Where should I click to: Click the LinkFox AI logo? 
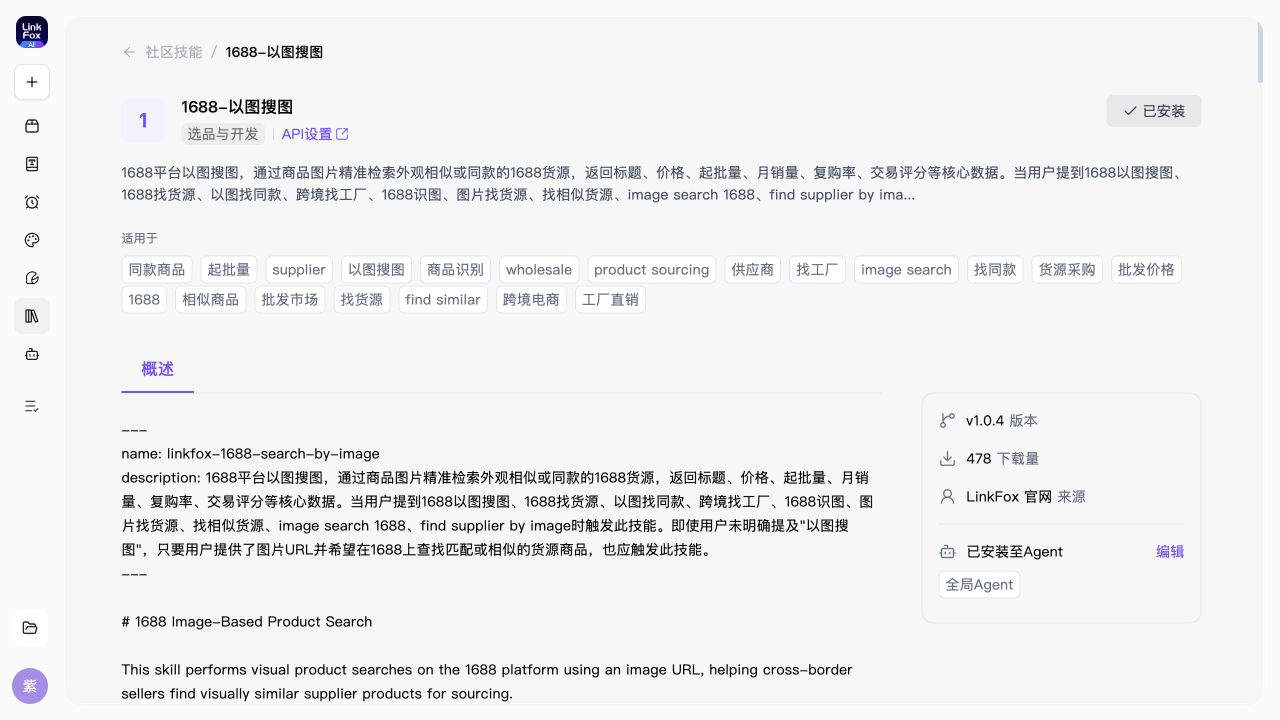(x=32, y=32)
